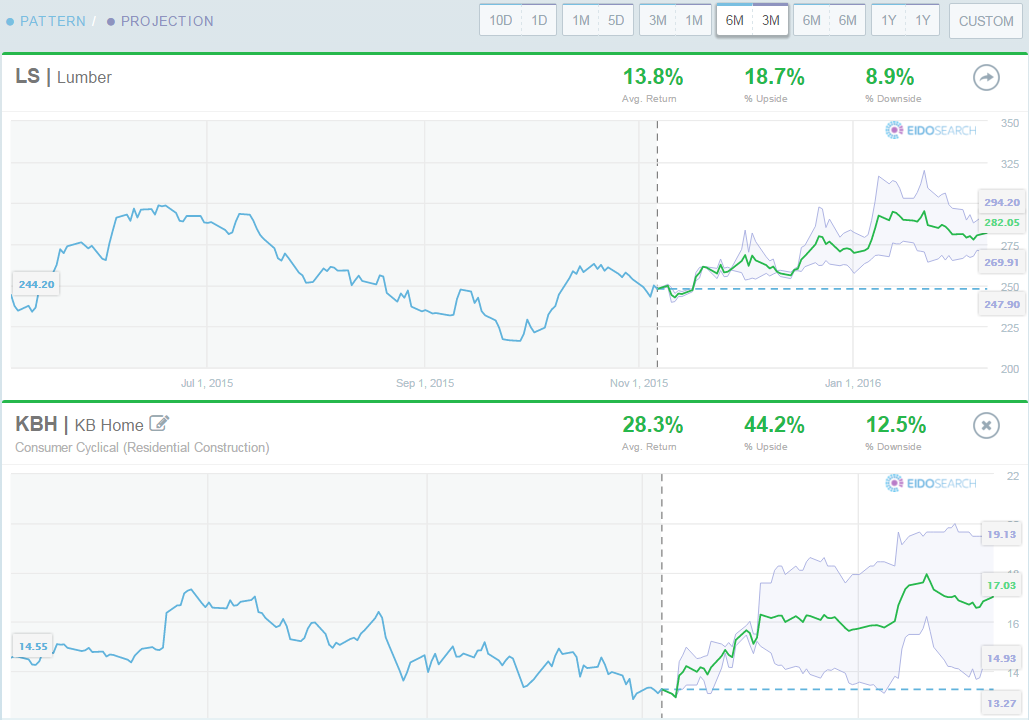Image resolution: width=1029 pixels, height=720 pixels.
Task: Click the share arrow icon for Lumber
Action: (986, 77)
